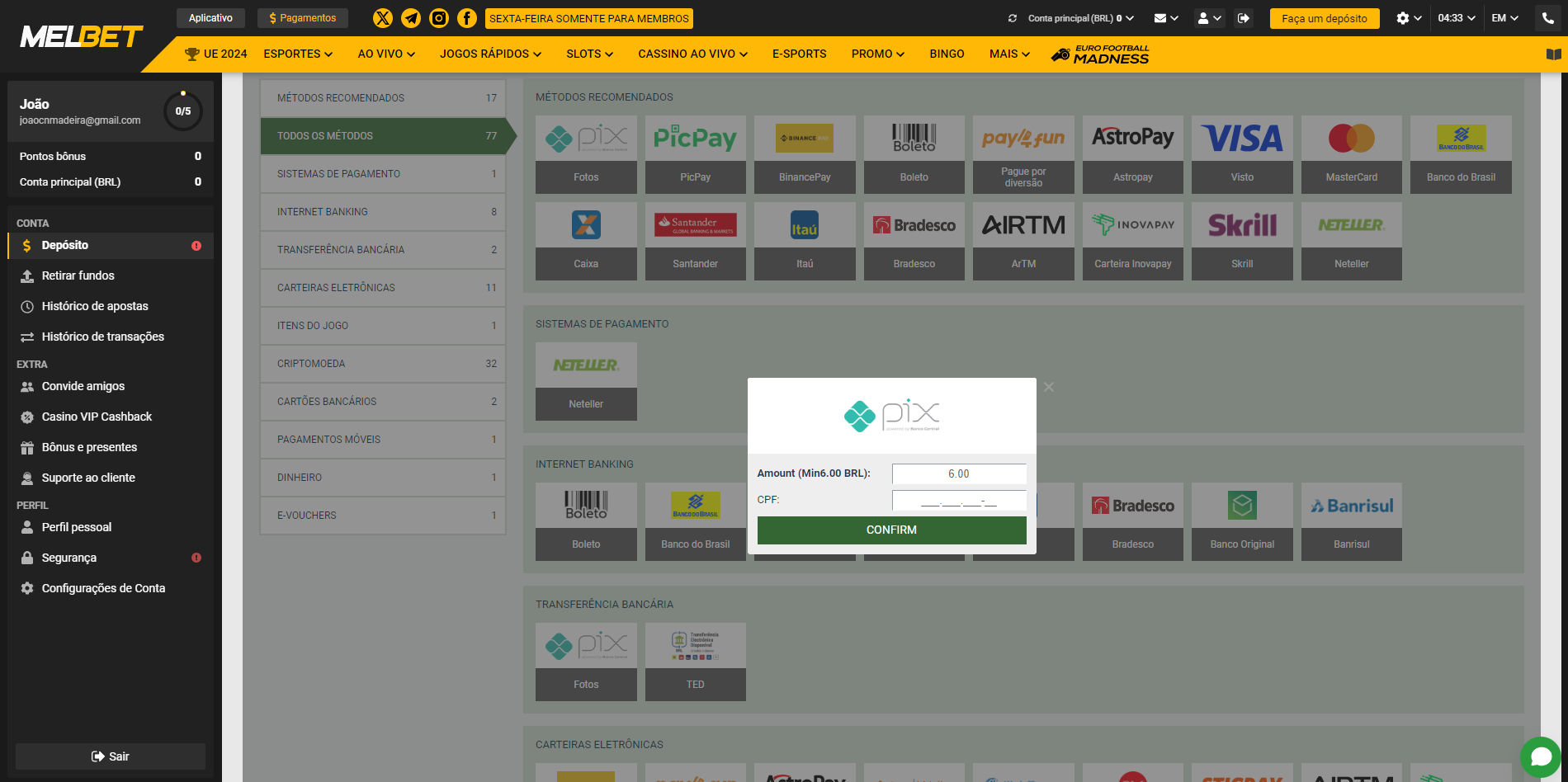Click the CONFIRM button

point(892,530)
